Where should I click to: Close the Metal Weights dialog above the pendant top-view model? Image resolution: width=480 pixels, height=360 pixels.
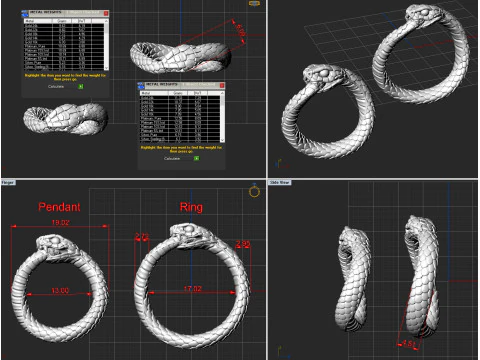point(106,13)
